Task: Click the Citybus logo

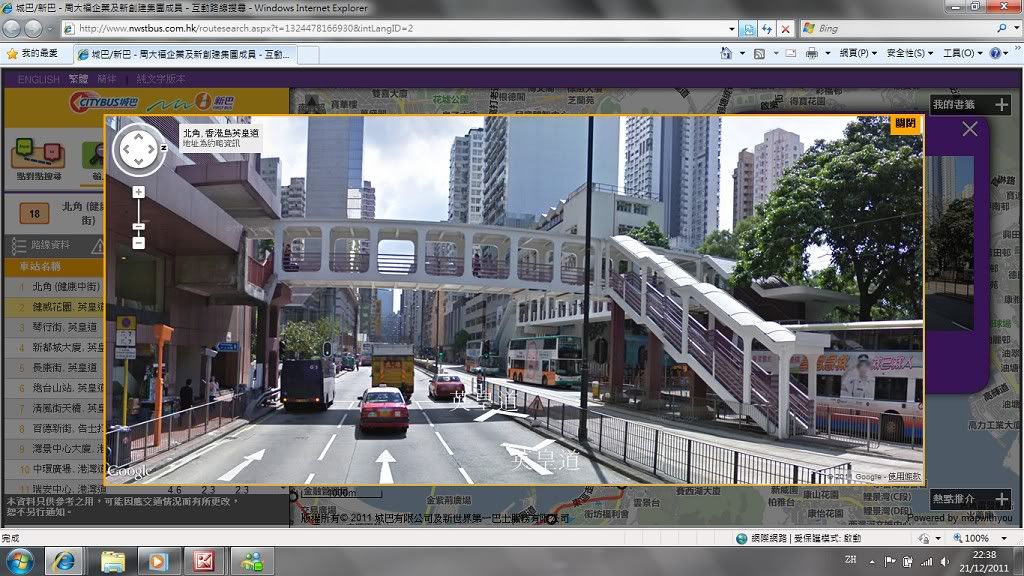Action: 104,102
